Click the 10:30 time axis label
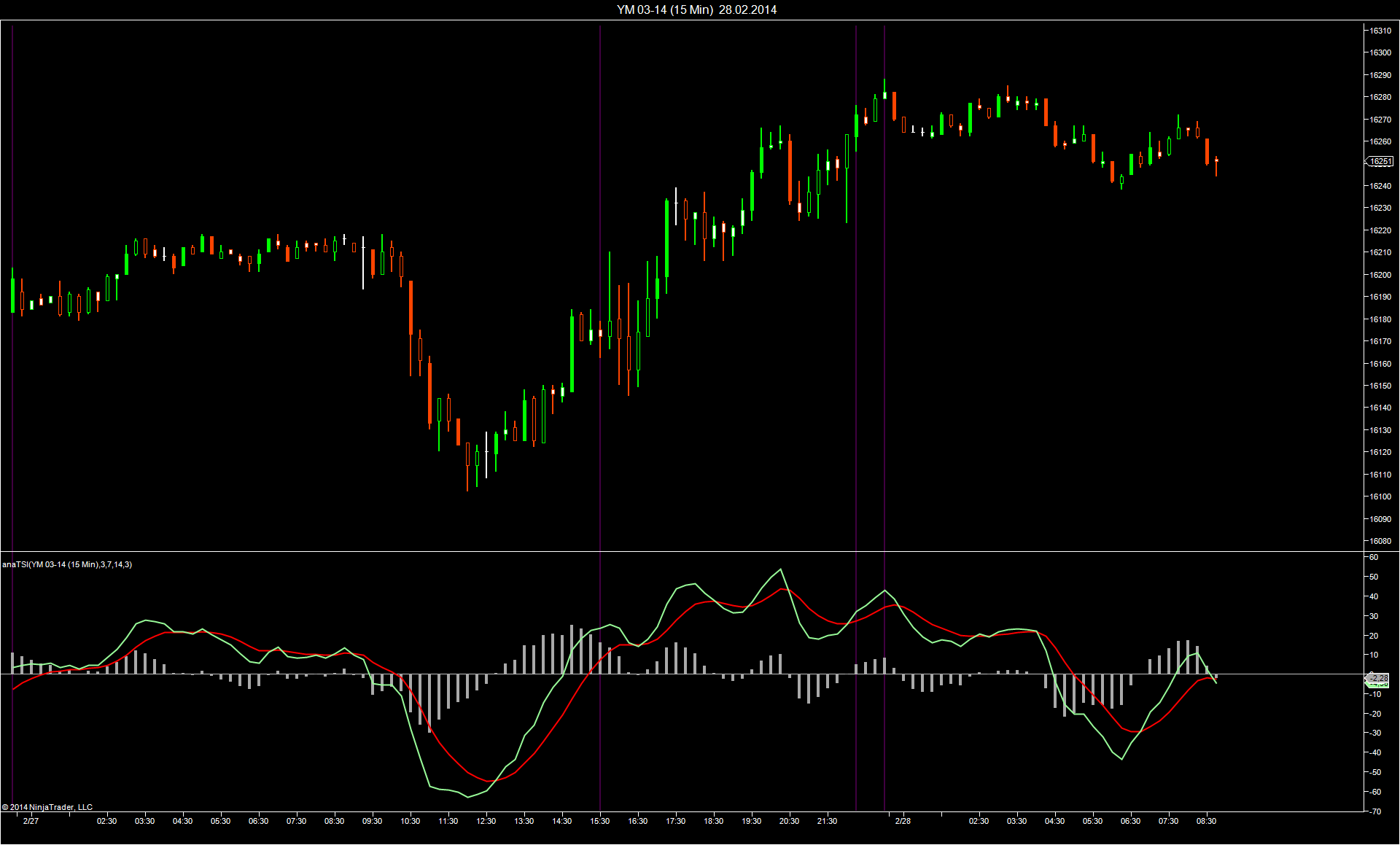Viewport: 1400px width, 845px height. click(410, 821)
